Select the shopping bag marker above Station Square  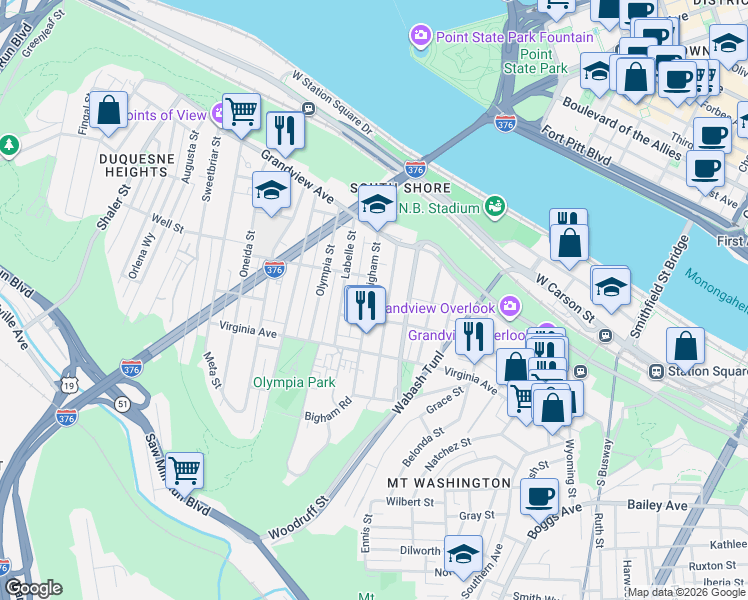click(x=686, y=349)
